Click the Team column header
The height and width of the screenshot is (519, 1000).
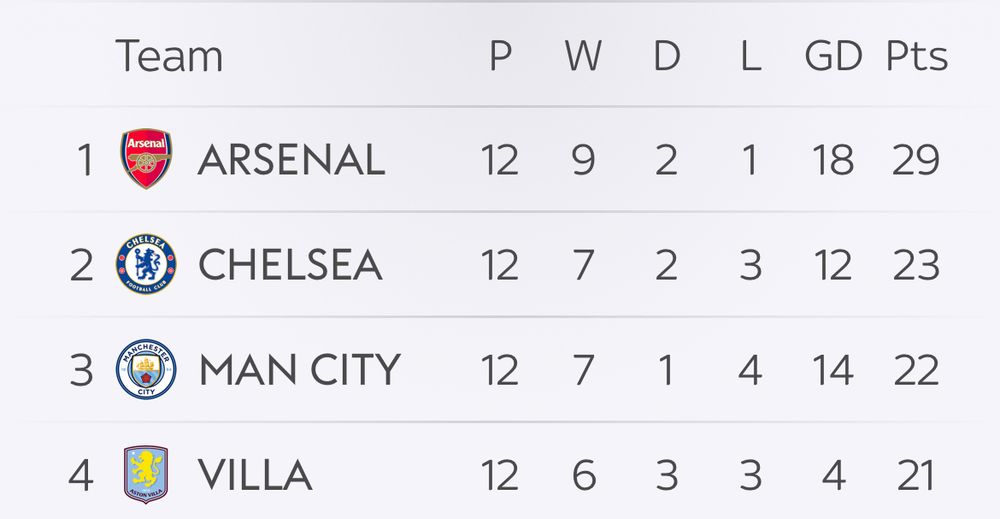coord(169,55)
